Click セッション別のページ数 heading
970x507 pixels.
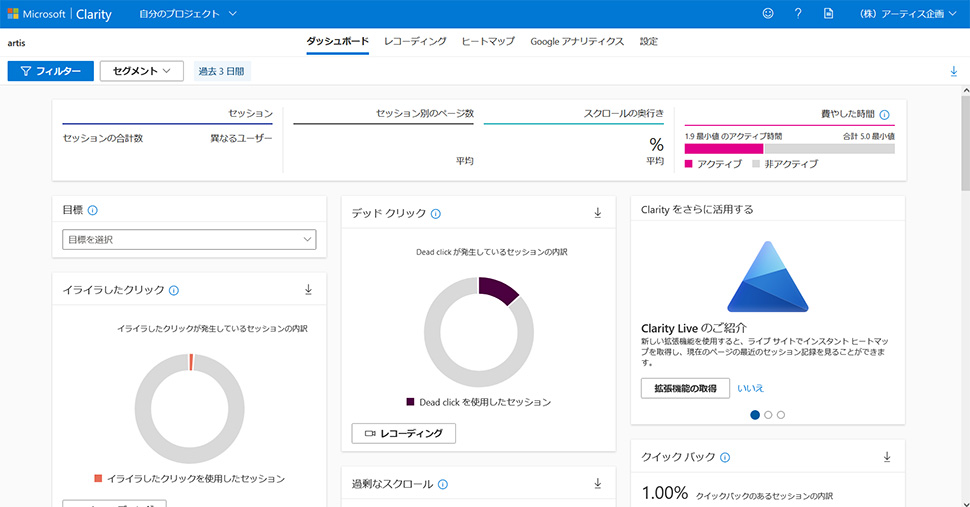(425, 113)
